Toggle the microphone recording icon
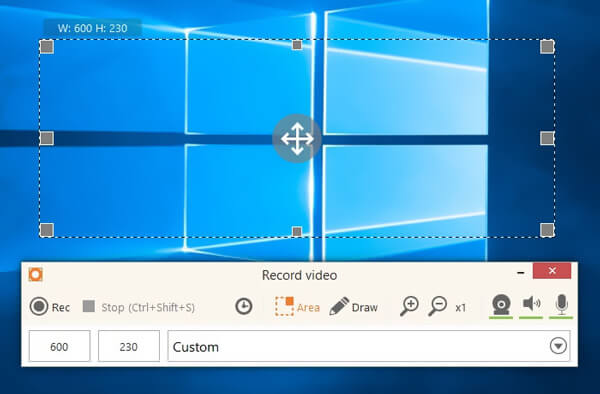The width and height of the screenshot is (600, 394). [x=561, y=306]
